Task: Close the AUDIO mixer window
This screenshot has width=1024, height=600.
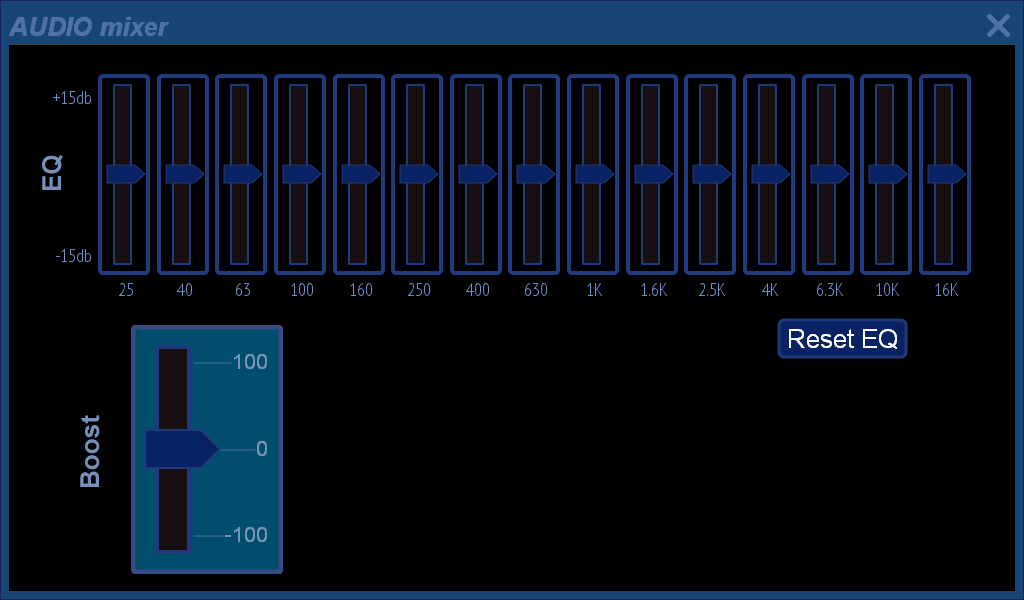Action: coord(998,26)
